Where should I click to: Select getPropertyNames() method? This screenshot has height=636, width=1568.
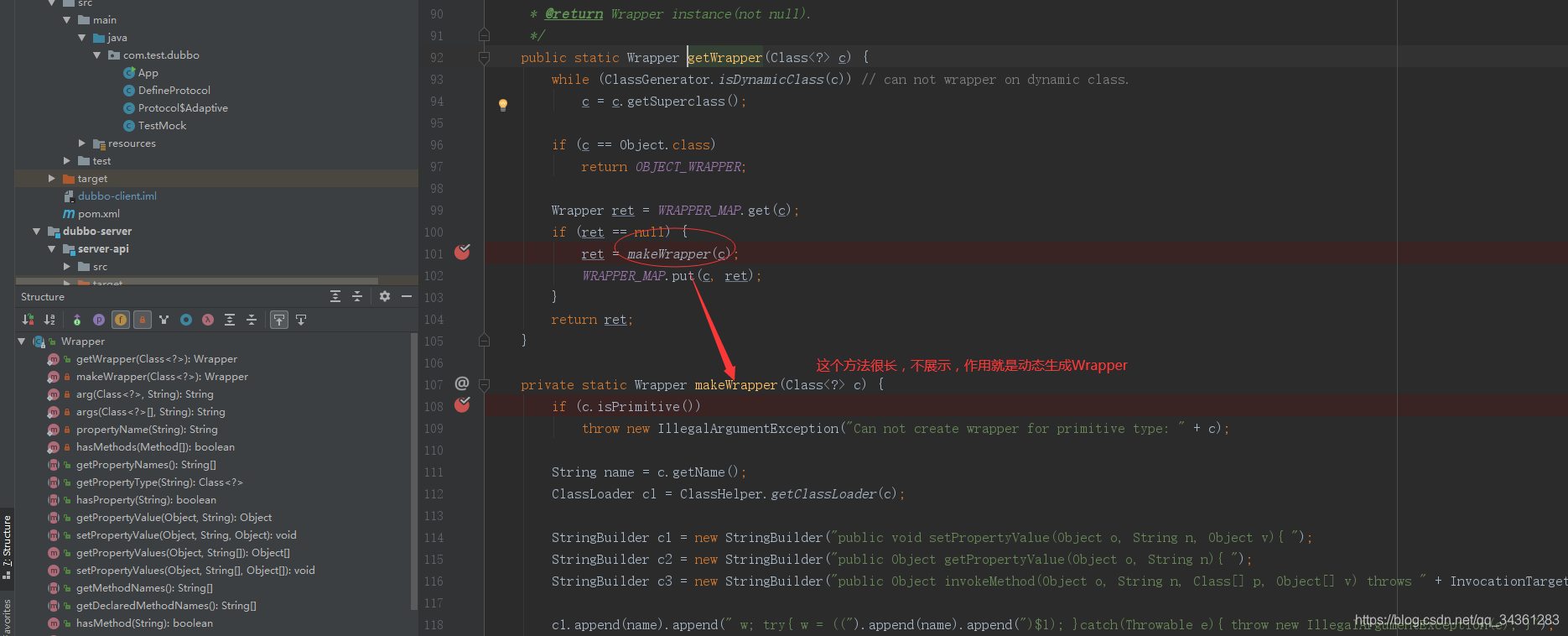coord(146,465)
